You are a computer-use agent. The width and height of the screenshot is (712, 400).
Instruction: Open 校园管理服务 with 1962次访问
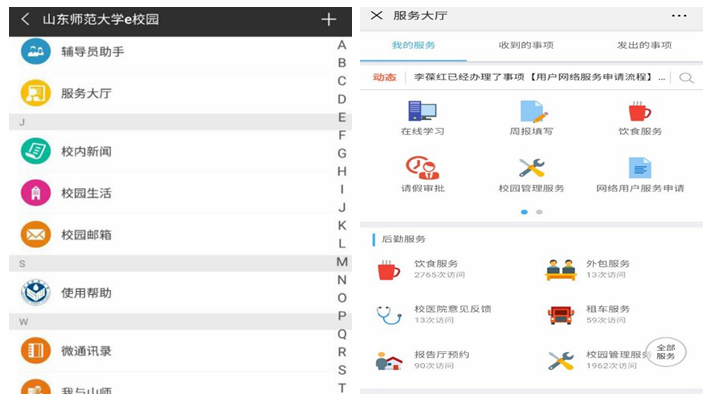561,361
